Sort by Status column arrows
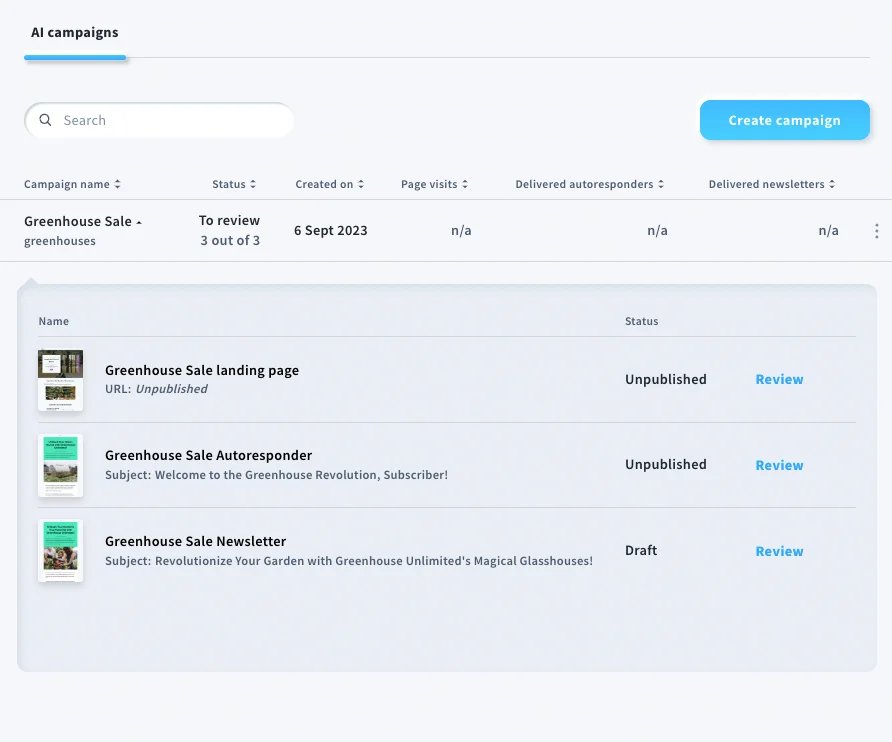This screenshot has width=892, height=742. (253, 184)
